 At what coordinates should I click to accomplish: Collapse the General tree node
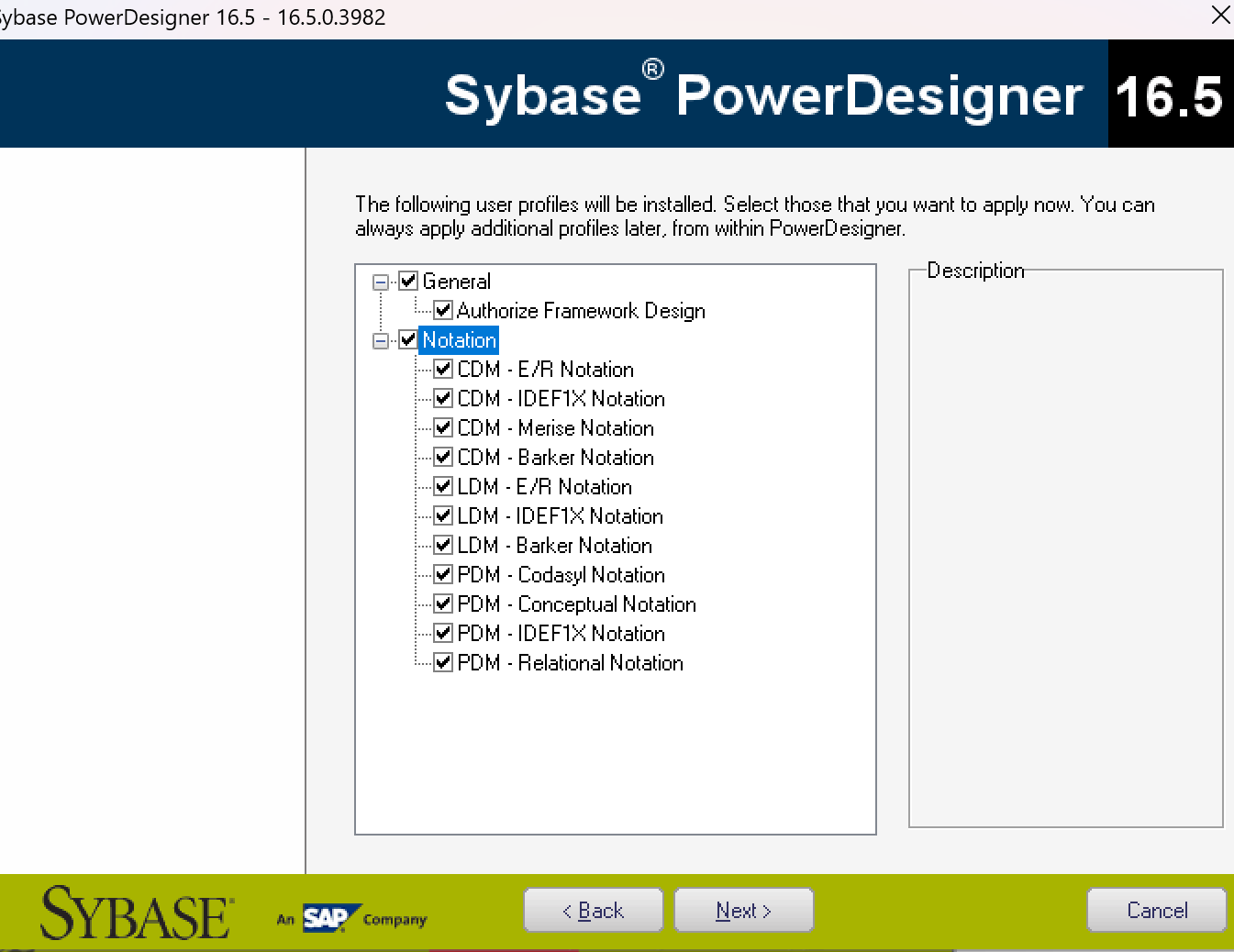pyautogui.click(x=381, y=282)
